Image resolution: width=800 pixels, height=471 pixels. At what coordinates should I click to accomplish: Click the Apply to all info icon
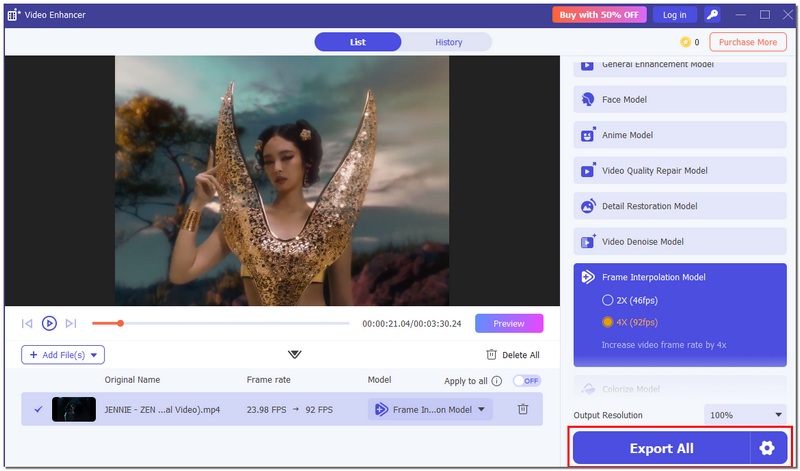497,381
